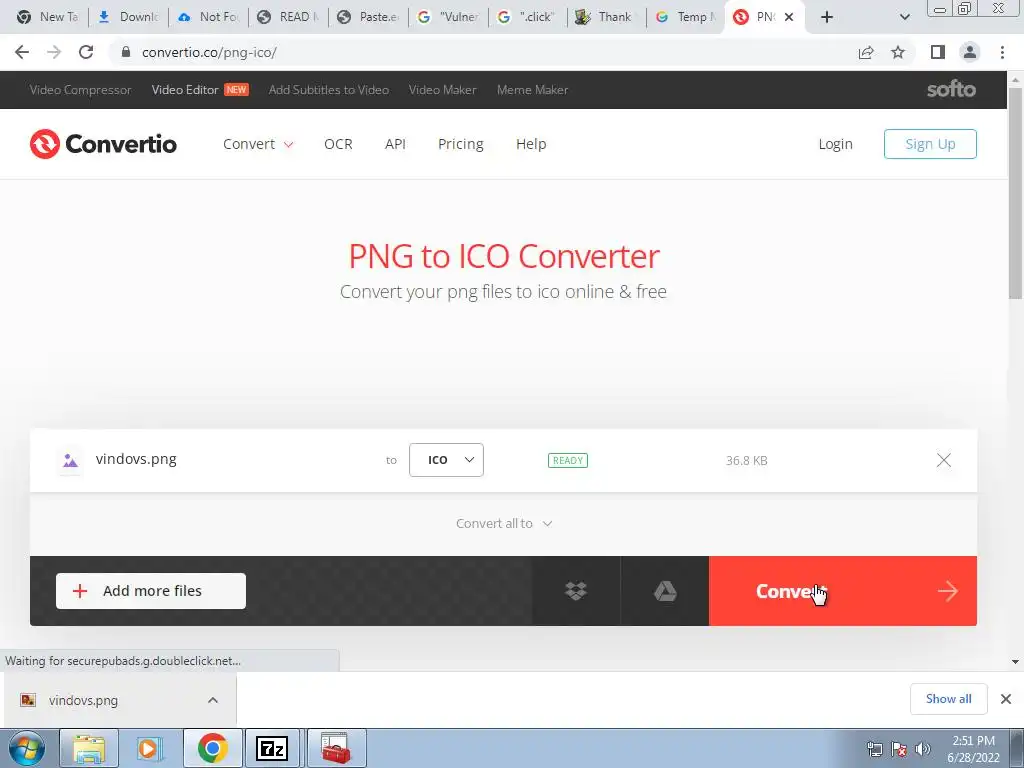Expand the Convert all to dropdown
The height and width of the screenshot is (768, 1024).
coord(504,523)
